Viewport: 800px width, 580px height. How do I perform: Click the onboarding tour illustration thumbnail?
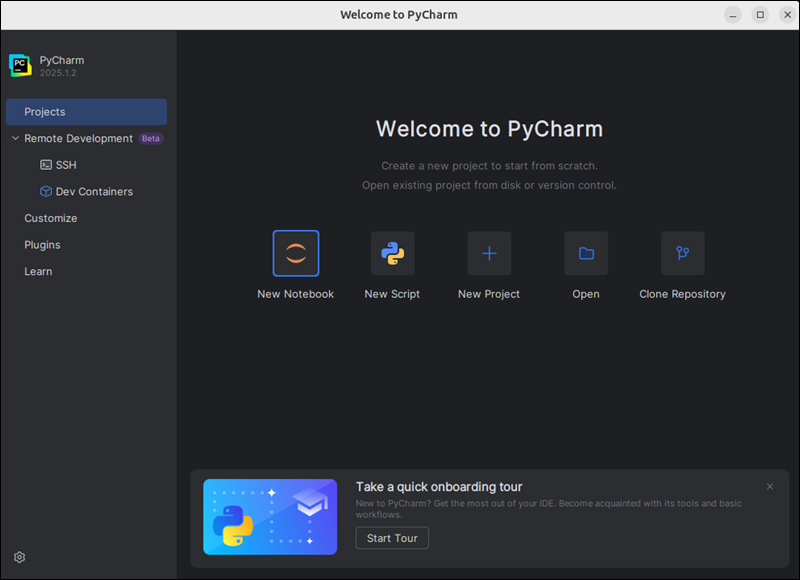point(270,517)
